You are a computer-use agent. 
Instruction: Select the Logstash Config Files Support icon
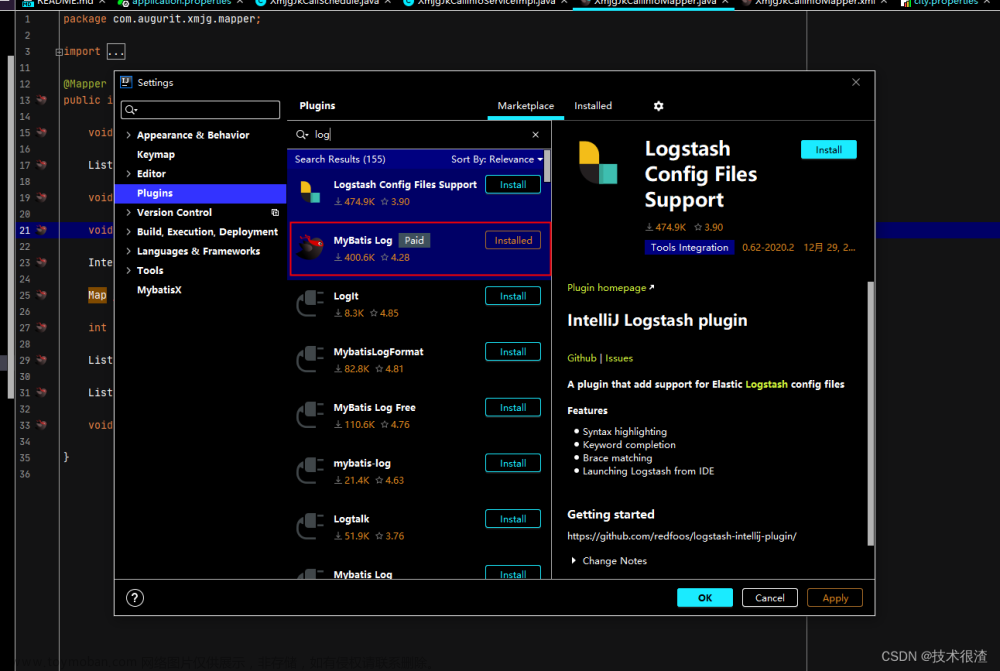(x=311, y=192)
